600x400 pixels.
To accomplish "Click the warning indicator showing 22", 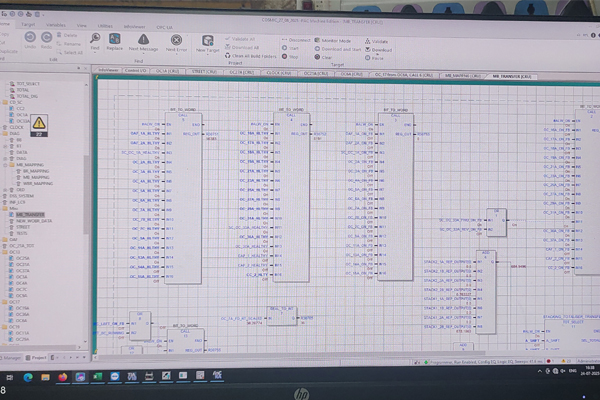I will pyautogui.click(x=39, y=126).
